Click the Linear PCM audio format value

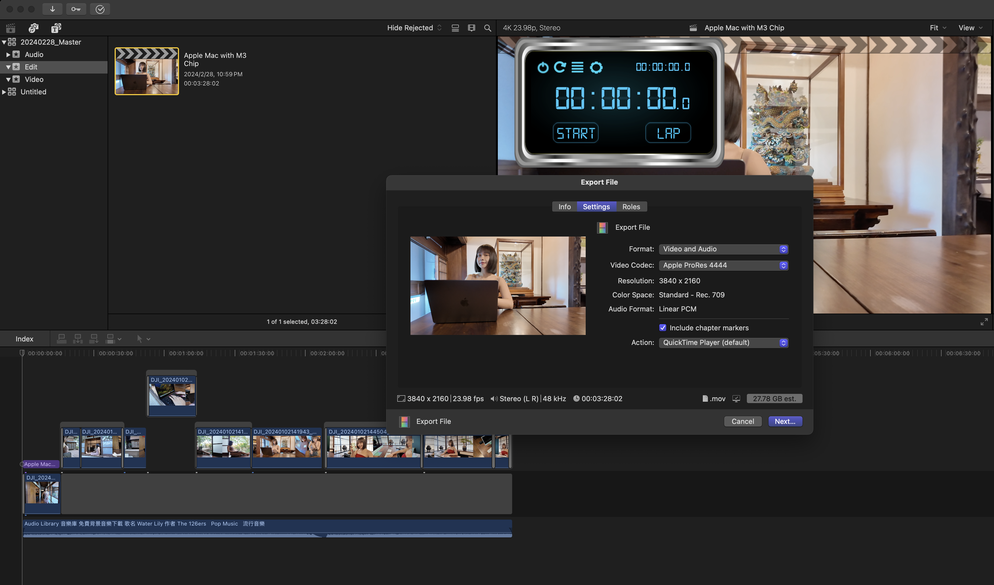click(x=678, y=309)
